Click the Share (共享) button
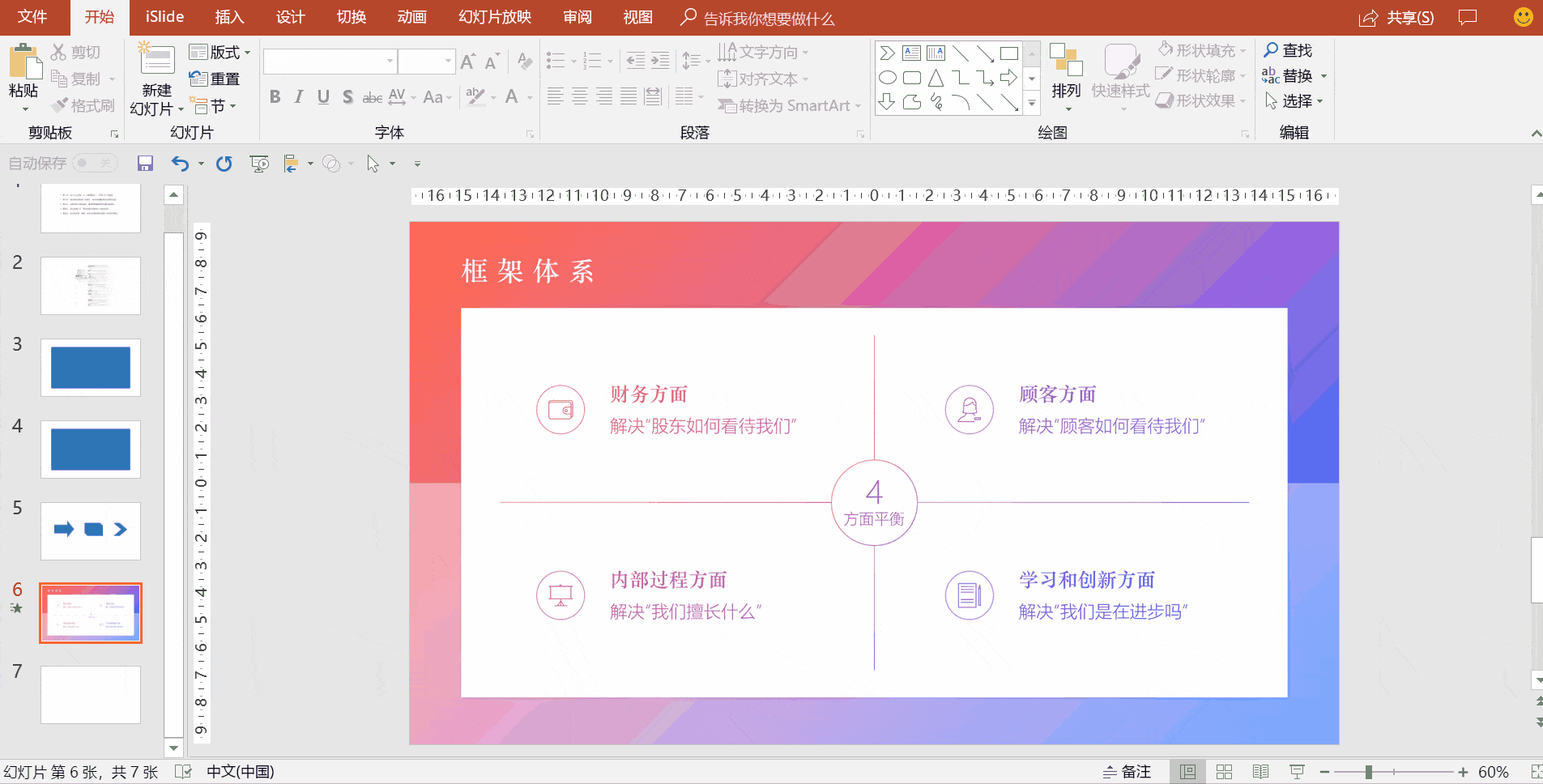The height and width of the screenshot is (784, 1543). tap(1396, 18)
